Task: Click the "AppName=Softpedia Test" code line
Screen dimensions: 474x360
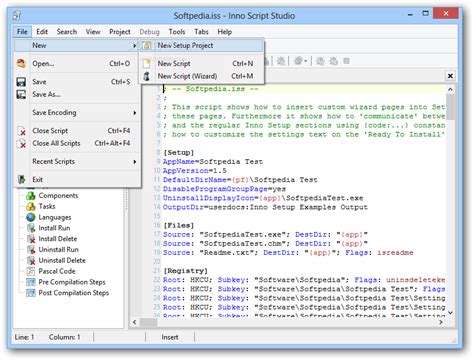Action: (x=213, y=162)
